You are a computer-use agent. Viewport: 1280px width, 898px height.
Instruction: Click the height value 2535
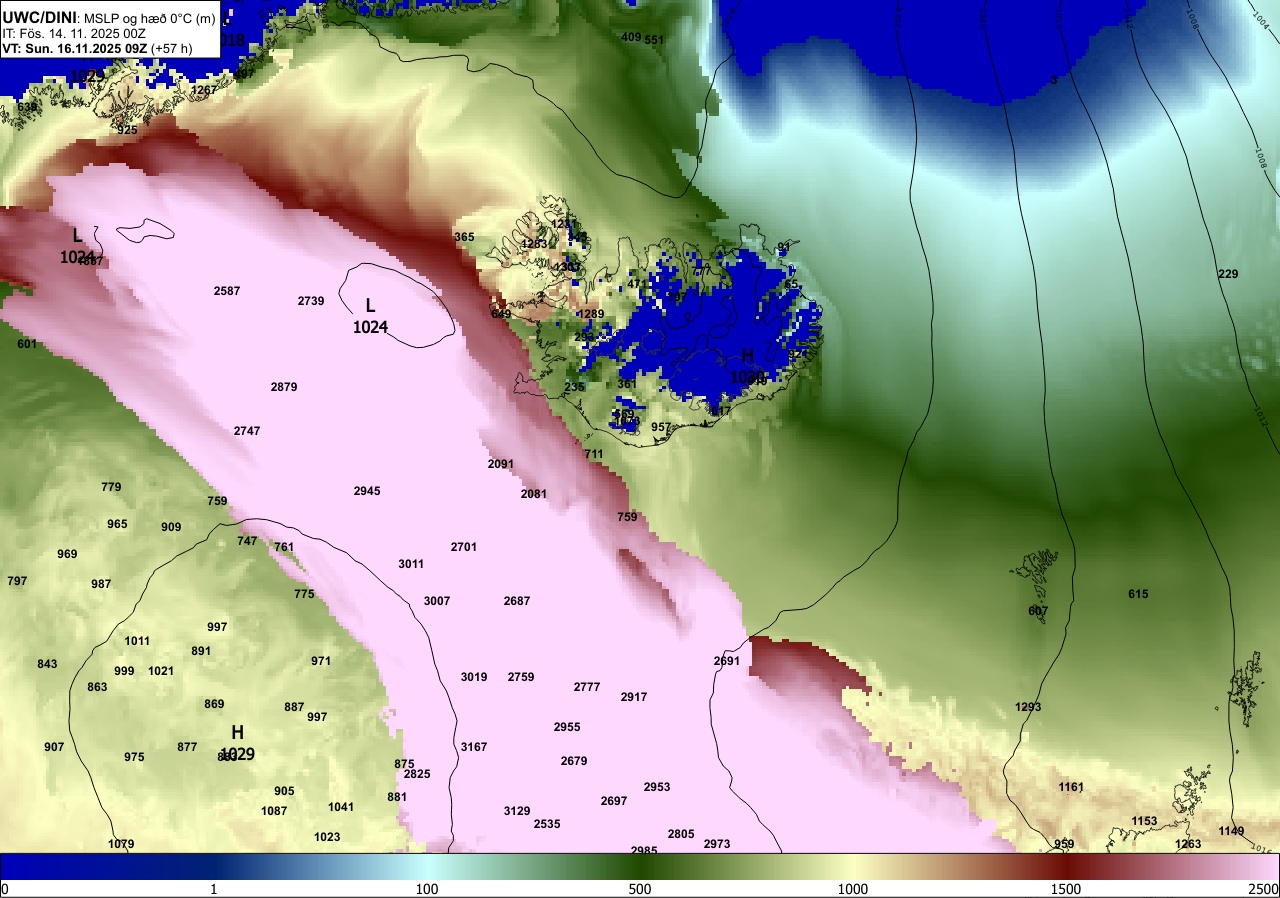(547, 824)
